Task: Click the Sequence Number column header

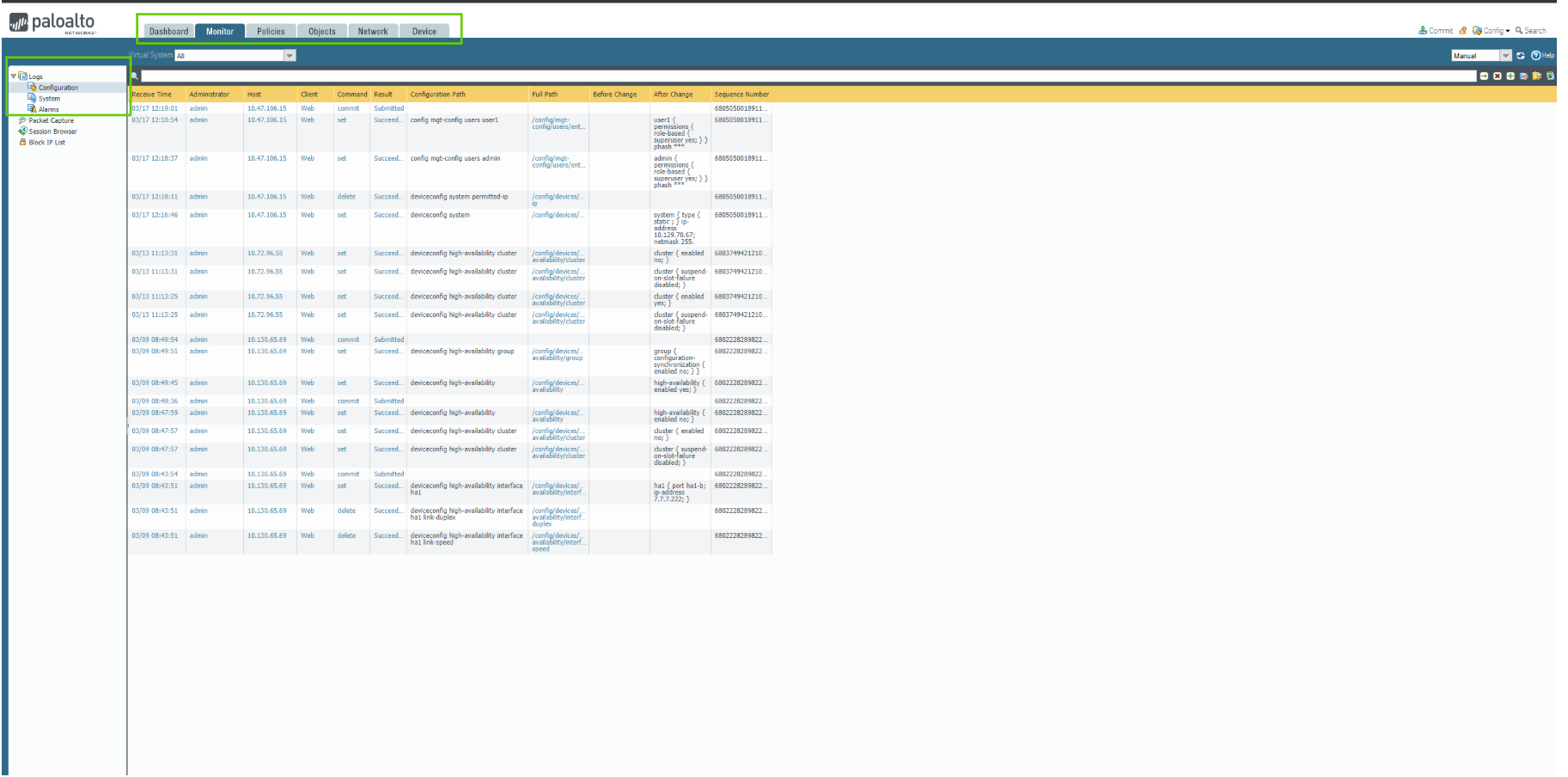Action: [741, 95]
